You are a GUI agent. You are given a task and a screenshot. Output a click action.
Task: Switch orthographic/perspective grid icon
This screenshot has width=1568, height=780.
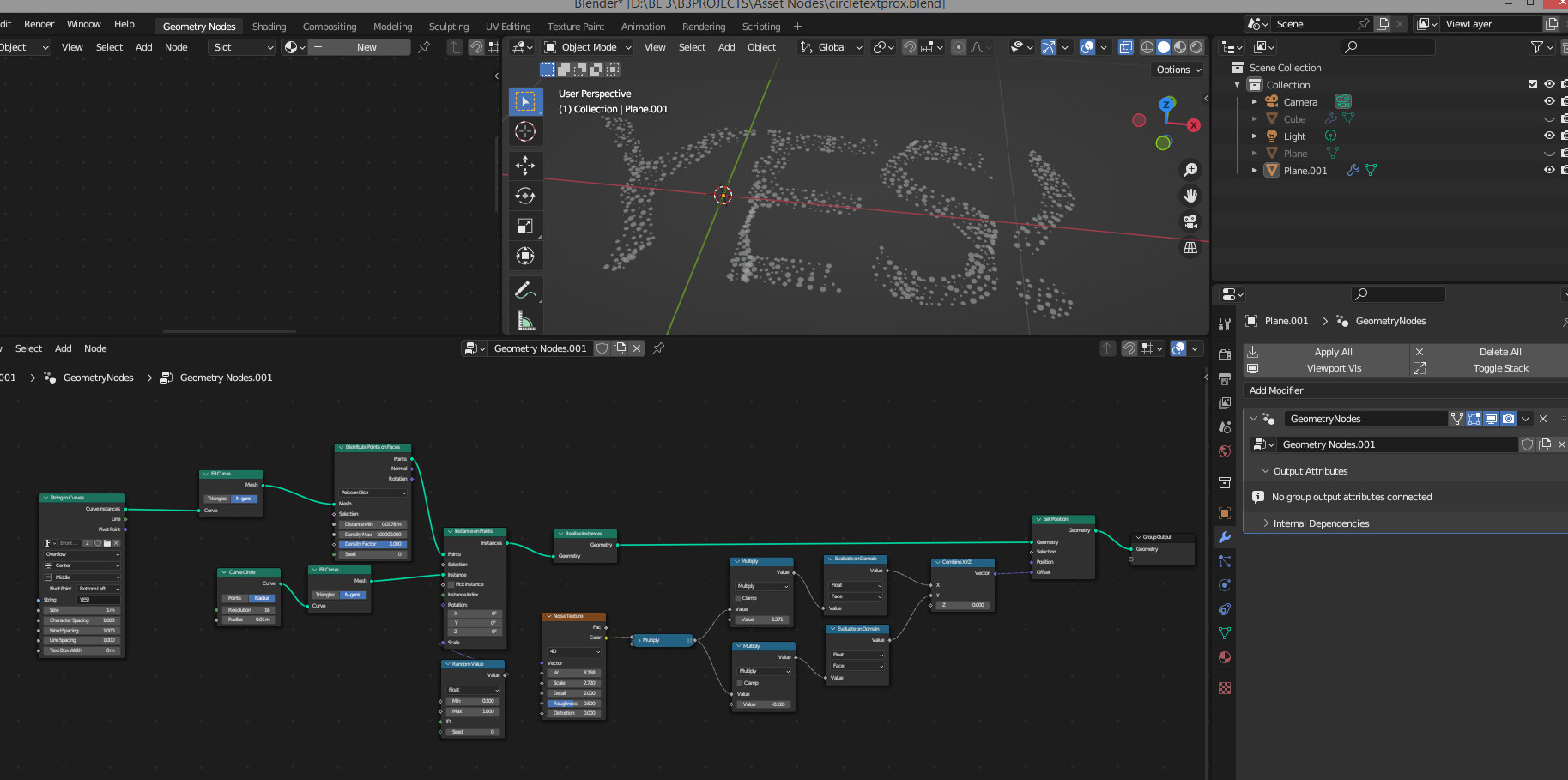pyautogui.click(x=1190, y=247)
